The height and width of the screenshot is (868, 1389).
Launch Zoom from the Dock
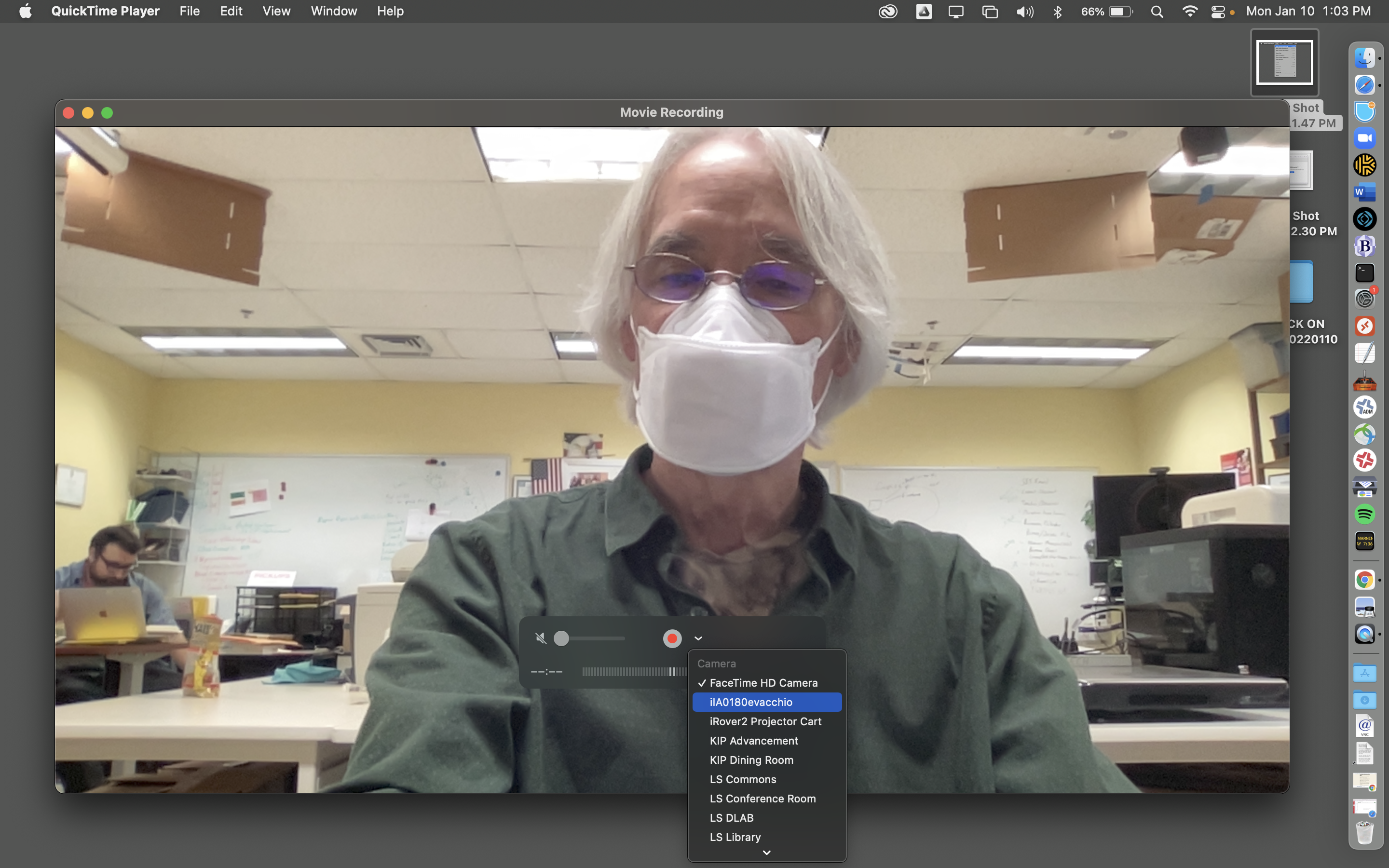pyautogui.click(x=1364, y=138)
